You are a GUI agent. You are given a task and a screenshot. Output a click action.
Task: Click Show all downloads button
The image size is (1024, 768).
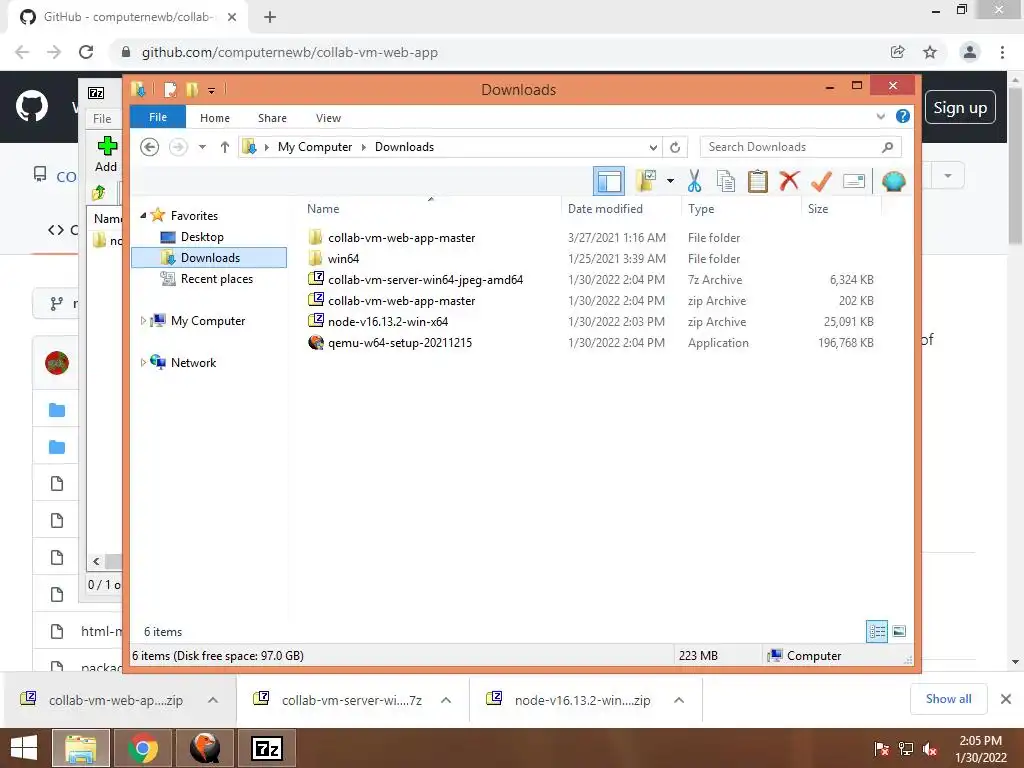[x=948, y=699]
